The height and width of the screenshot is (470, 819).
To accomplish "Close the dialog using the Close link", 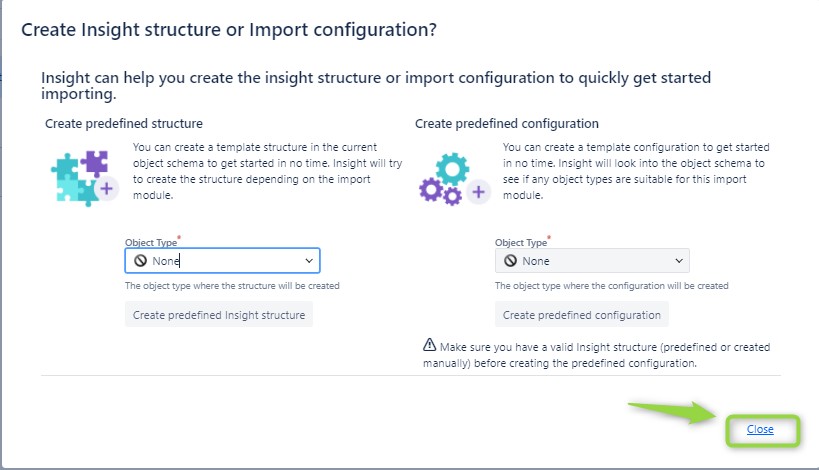I will click(x=760, y=429).
